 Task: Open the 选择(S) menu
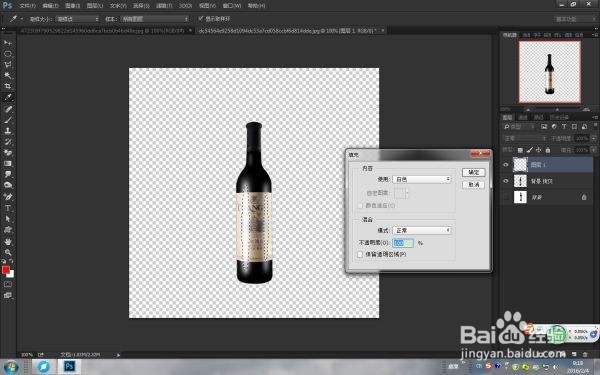(141, 6)
